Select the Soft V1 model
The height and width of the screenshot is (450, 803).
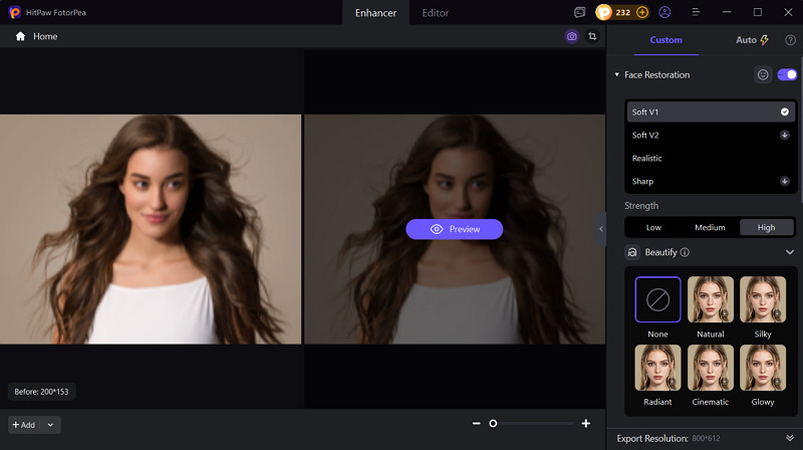710,112
